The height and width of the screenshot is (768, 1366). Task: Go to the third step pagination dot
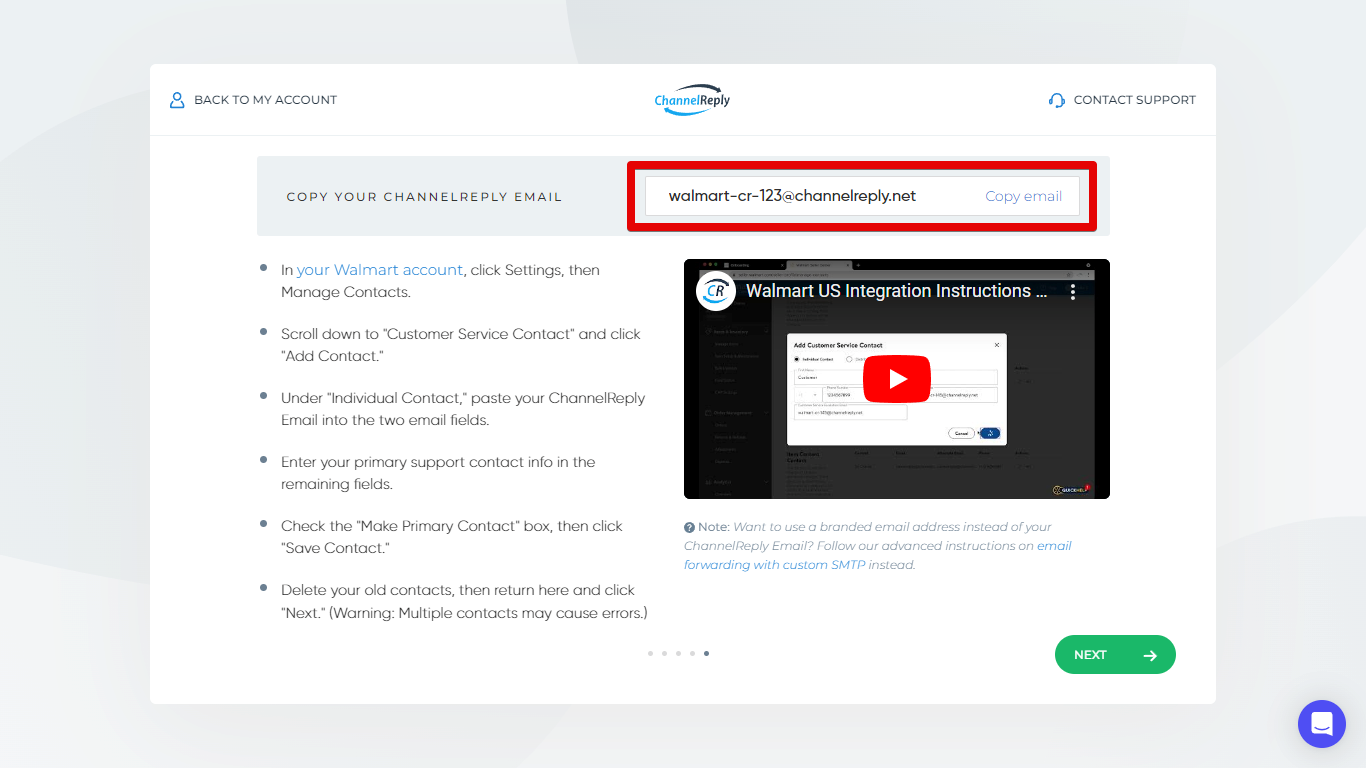click(x=678, y=653)
